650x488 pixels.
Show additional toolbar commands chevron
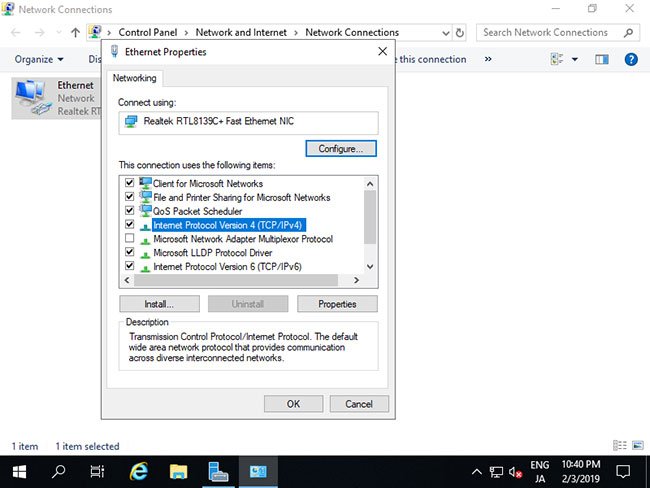[488, 59]
